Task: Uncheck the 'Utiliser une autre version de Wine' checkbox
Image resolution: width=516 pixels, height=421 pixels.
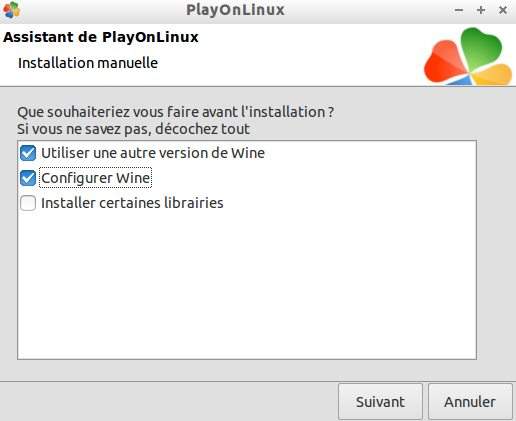Action: click(x=28, y=153)
